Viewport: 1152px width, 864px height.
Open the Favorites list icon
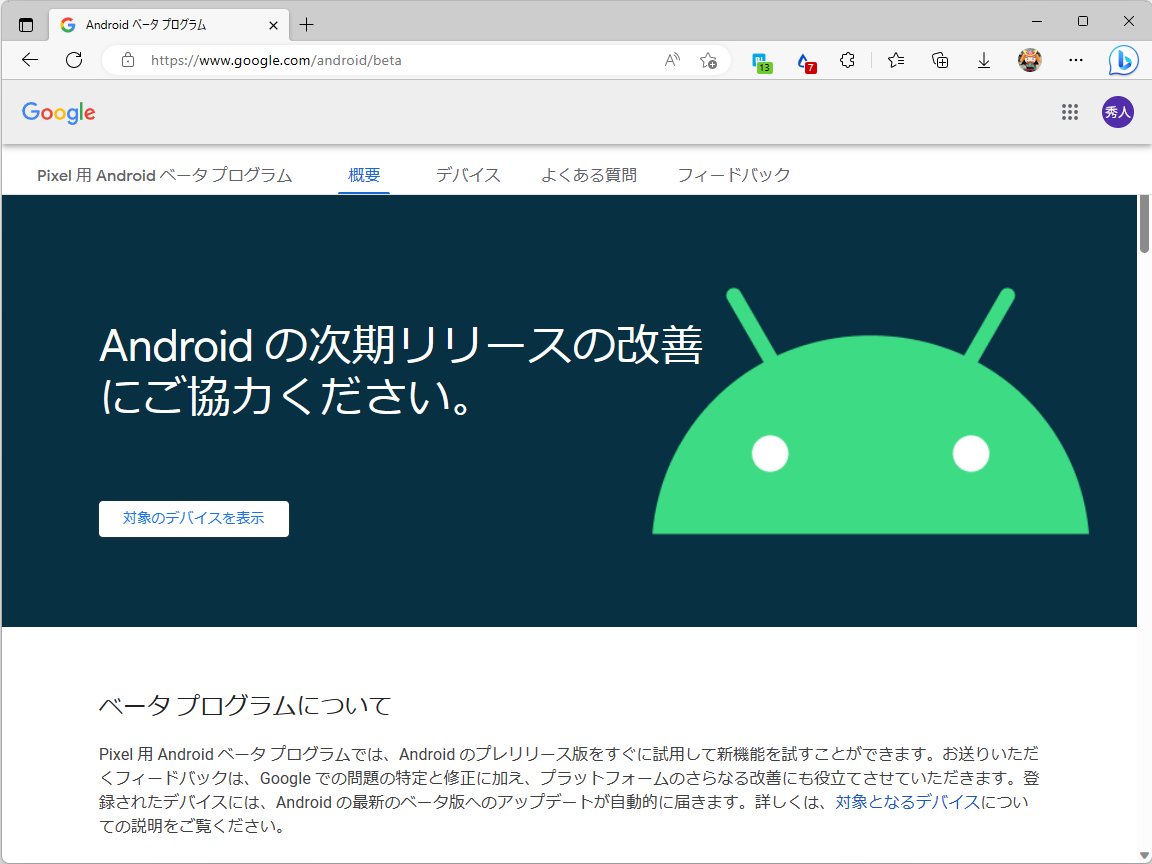coord(895,60)
